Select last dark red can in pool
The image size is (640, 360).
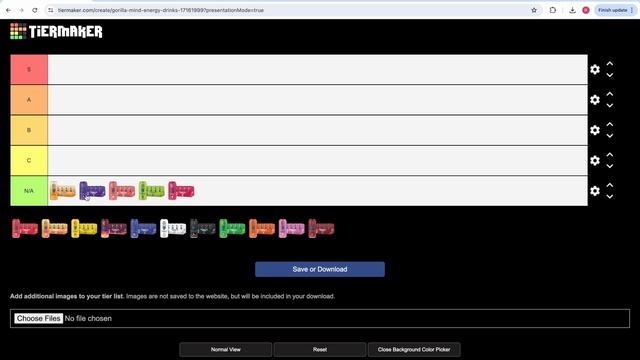coord(321,228)
